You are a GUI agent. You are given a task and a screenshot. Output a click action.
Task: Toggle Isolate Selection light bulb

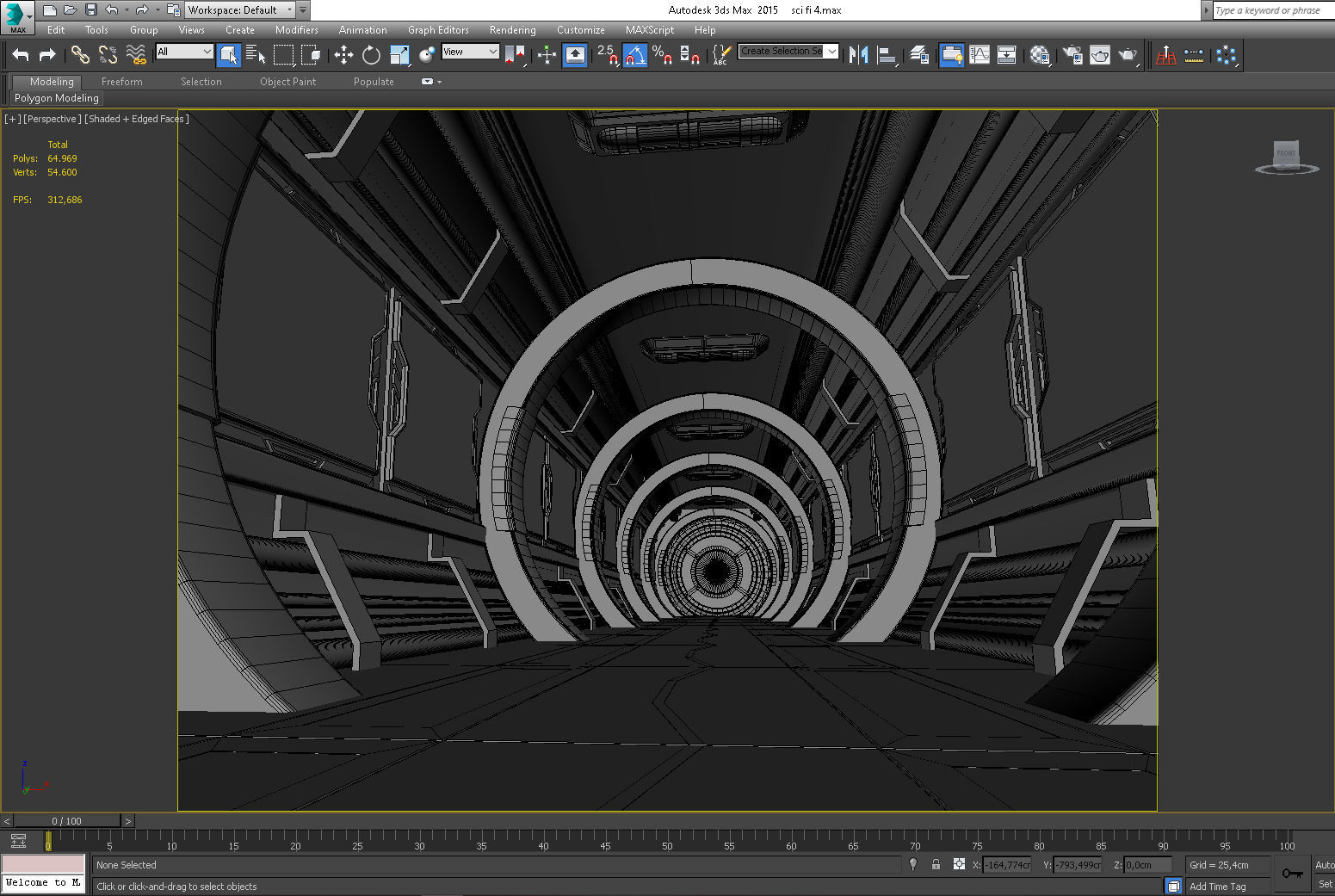pyautogui.click(x=913, y=864)
